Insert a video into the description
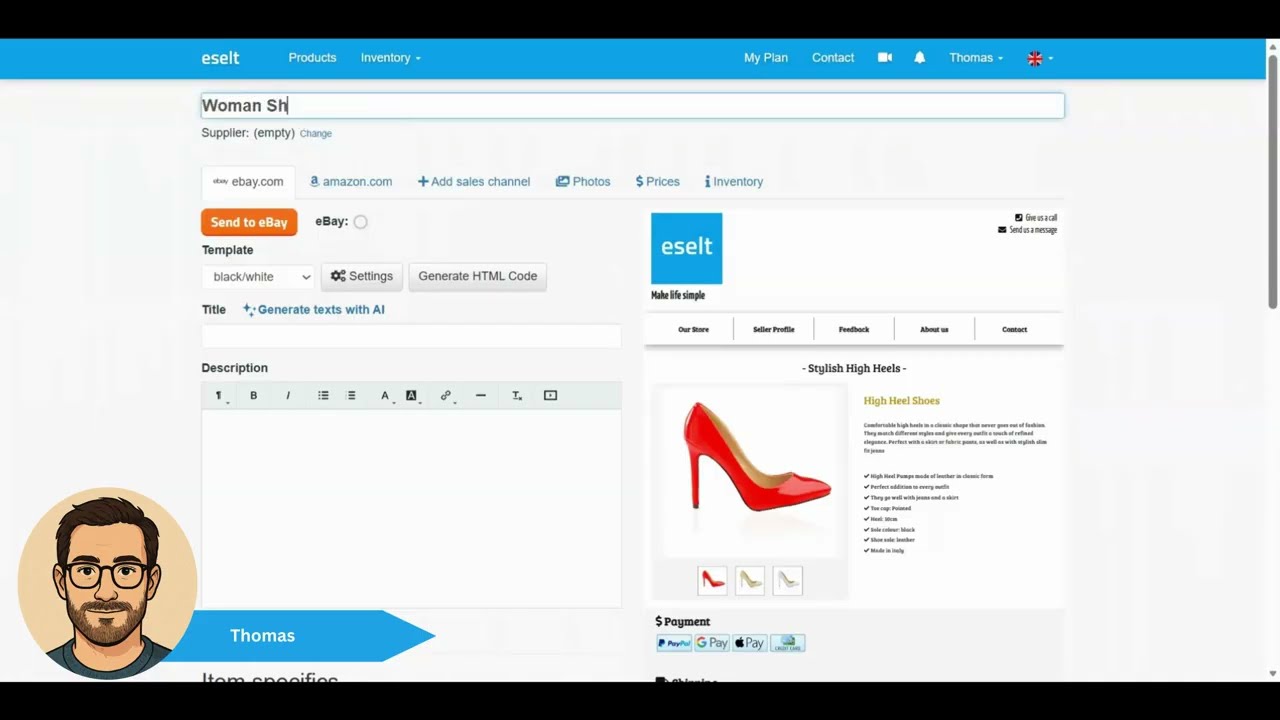Screen dimensions: 1280x720 [550, 396]
